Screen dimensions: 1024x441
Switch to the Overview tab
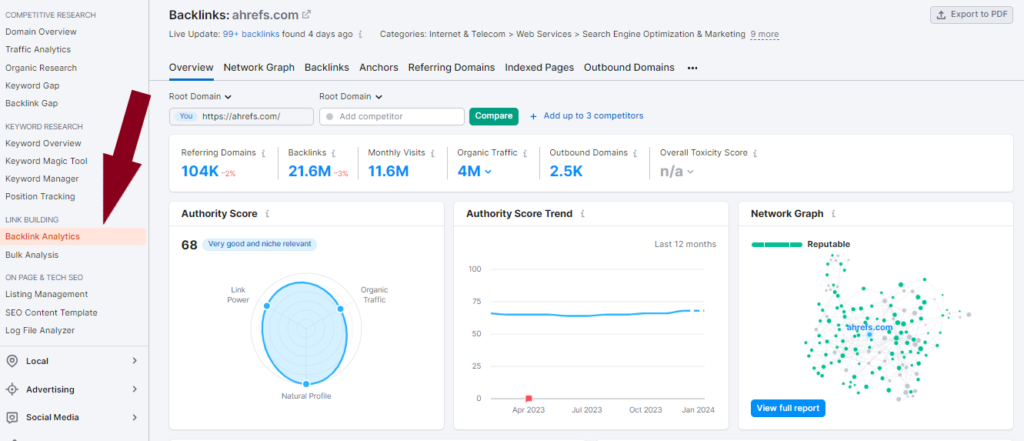click(191, 67)
